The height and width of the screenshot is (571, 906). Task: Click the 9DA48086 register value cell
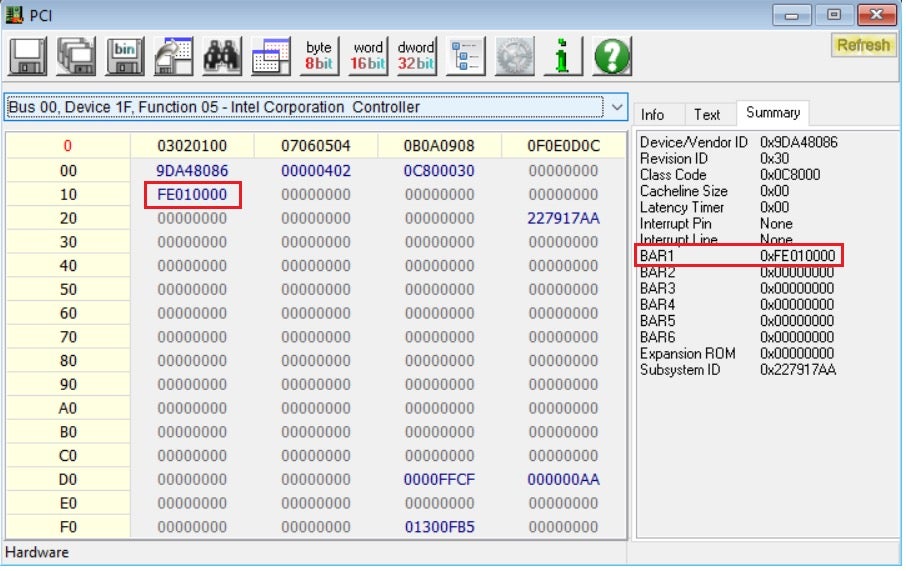point(192,171)
